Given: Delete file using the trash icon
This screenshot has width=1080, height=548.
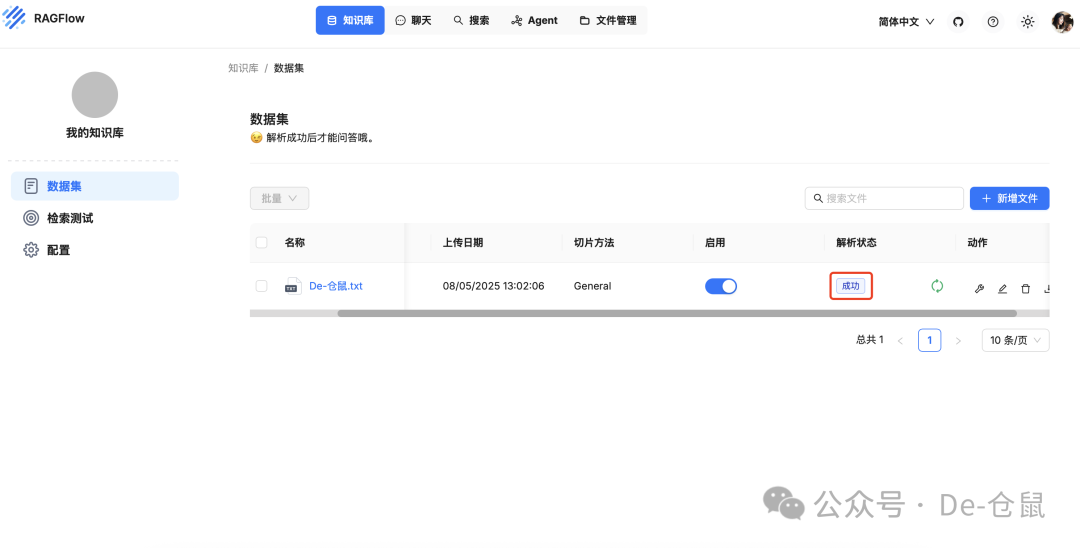Looking at the screenshot, I should (x=1025, y=289).
